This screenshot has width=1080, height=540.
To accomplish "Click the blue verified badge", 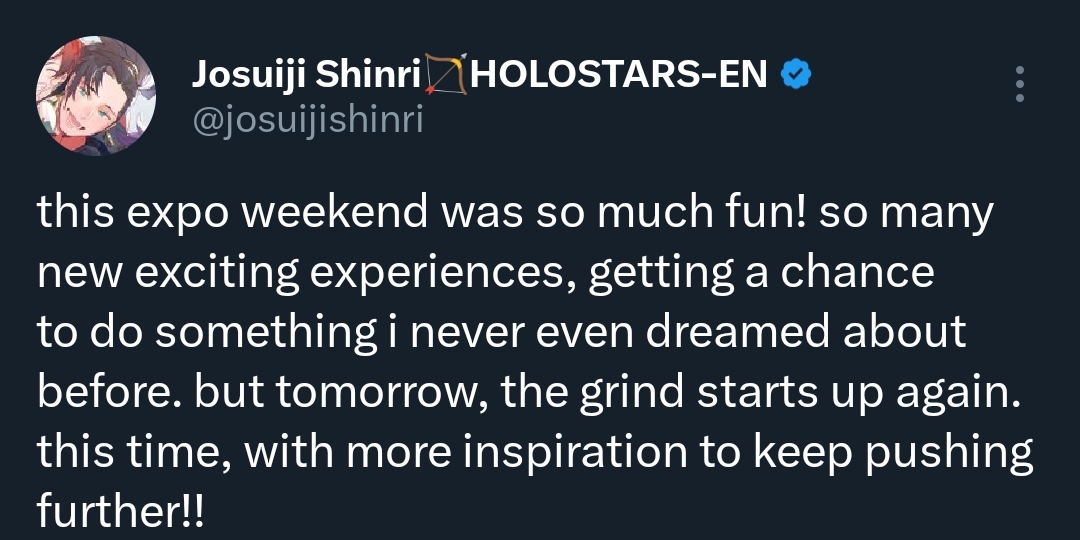I will (x=796, y=74).
